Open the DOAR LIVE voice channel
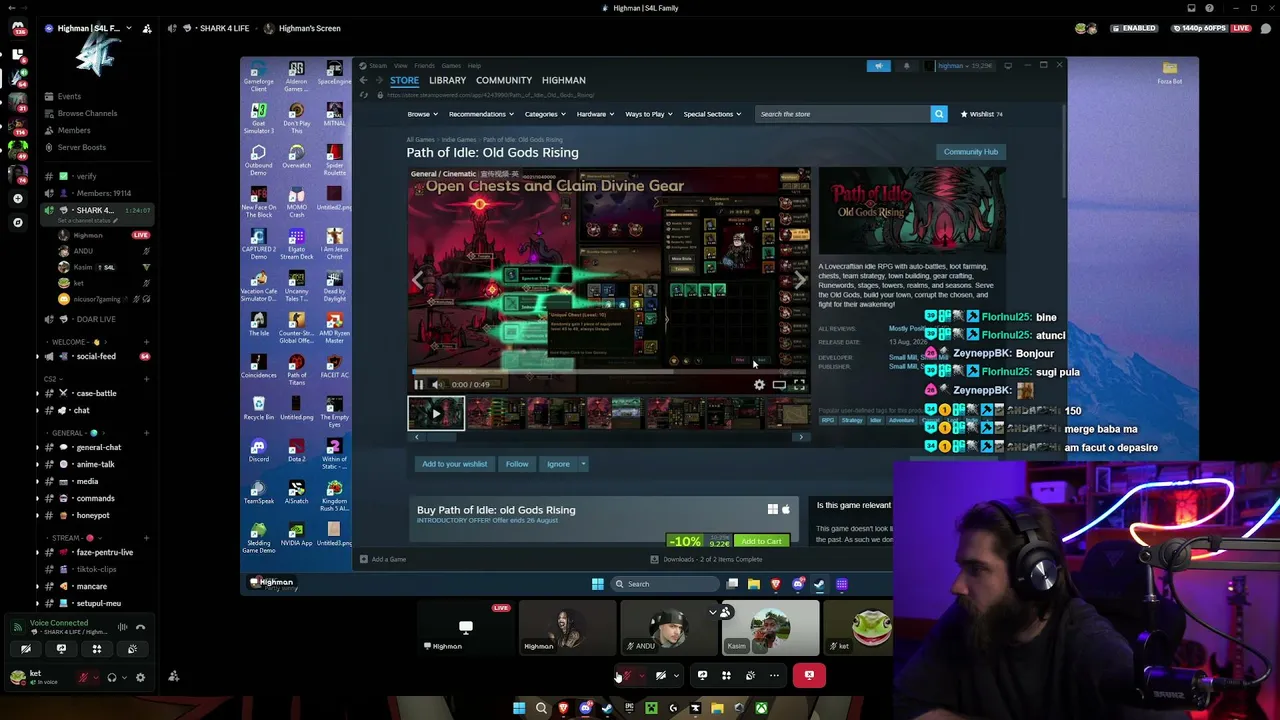This screenshot has width=1280, height=720. pos(95,319)
